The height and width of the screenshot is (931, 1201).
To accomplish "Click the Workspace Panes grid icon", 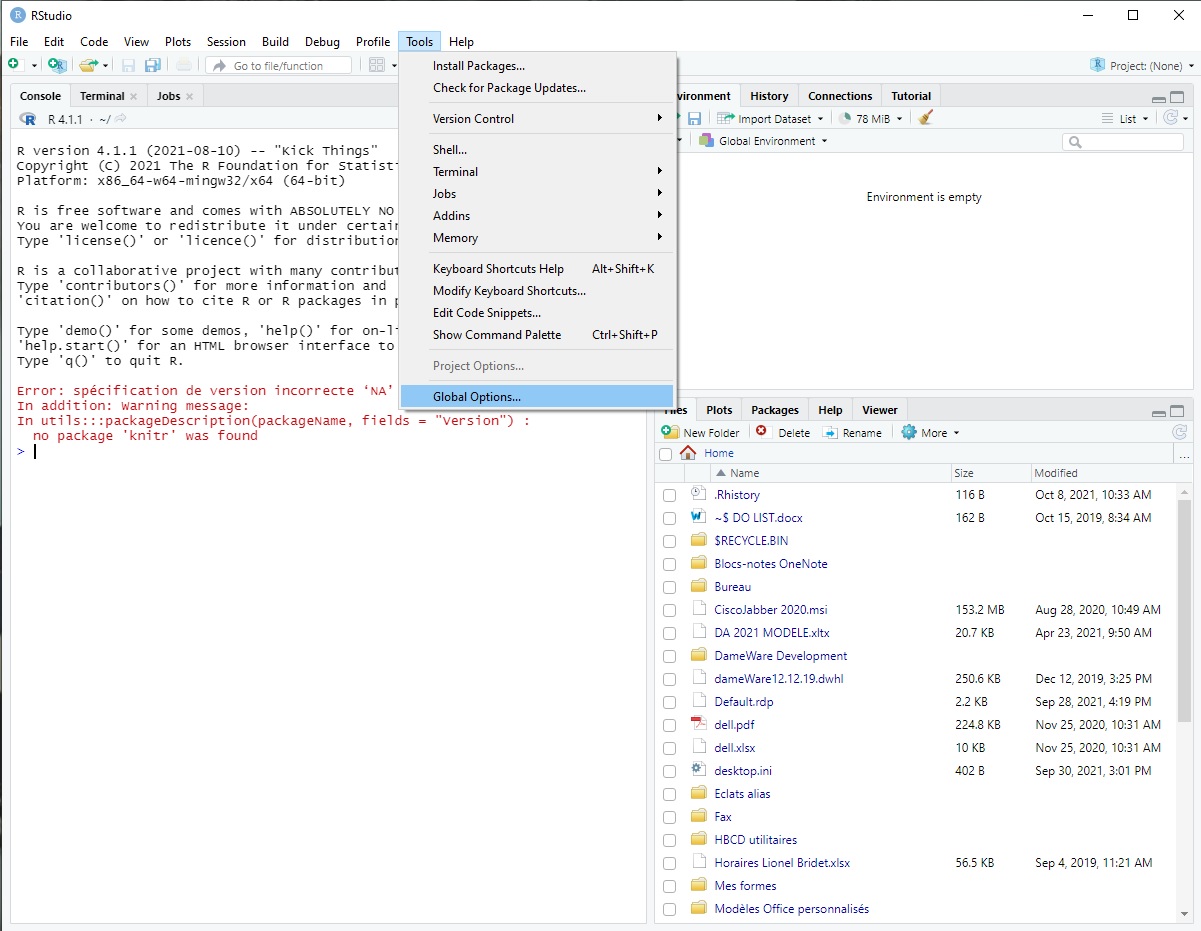I will tap(377, 65).
